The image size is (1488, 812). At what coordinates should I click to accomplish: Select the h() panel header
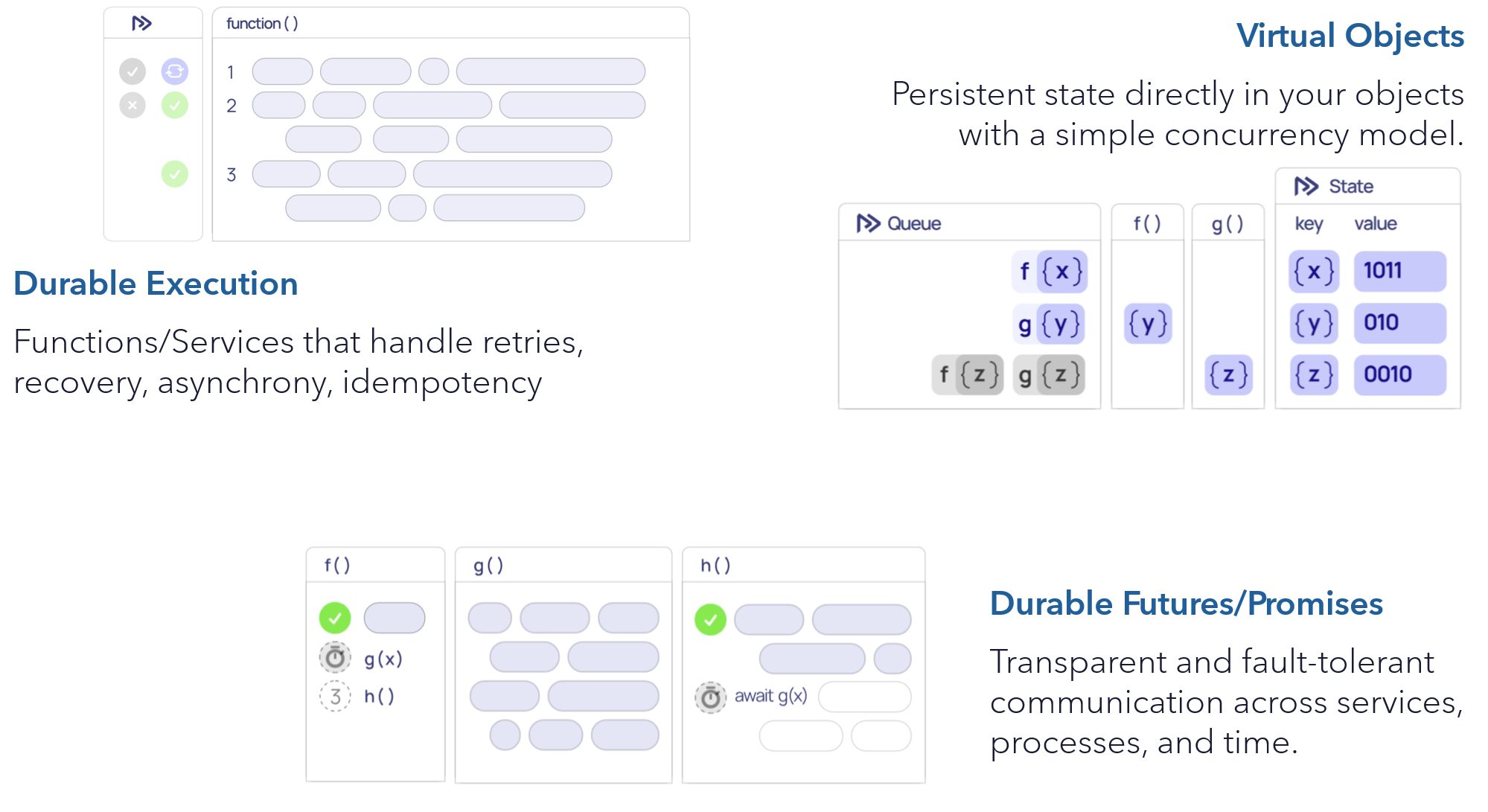tap(715, 566)
